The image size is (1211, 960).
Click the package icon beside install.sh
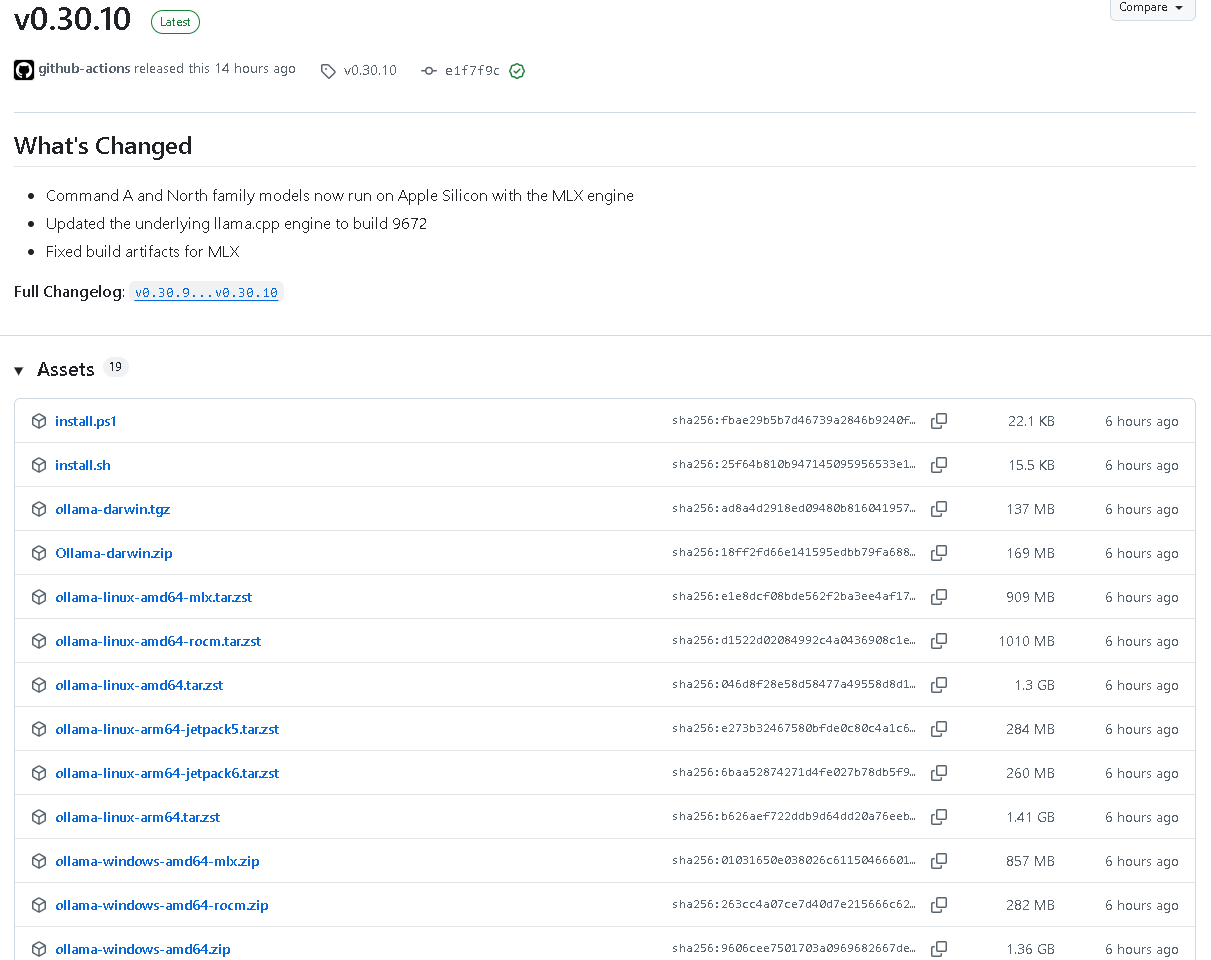(x=39, y=465)
